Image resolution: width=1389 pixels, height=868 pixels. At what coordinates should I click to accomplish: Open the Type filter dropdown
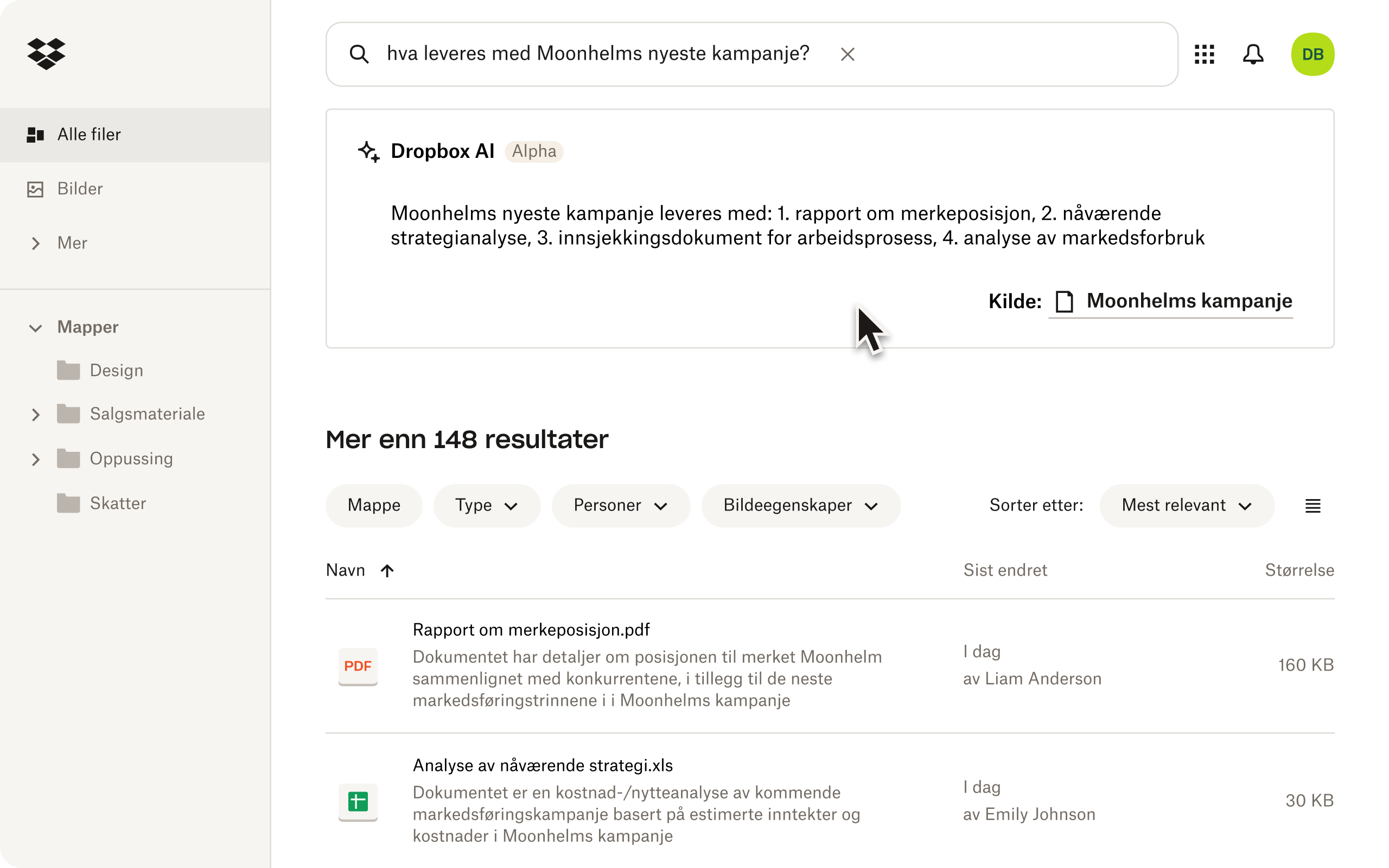[486, 505]
